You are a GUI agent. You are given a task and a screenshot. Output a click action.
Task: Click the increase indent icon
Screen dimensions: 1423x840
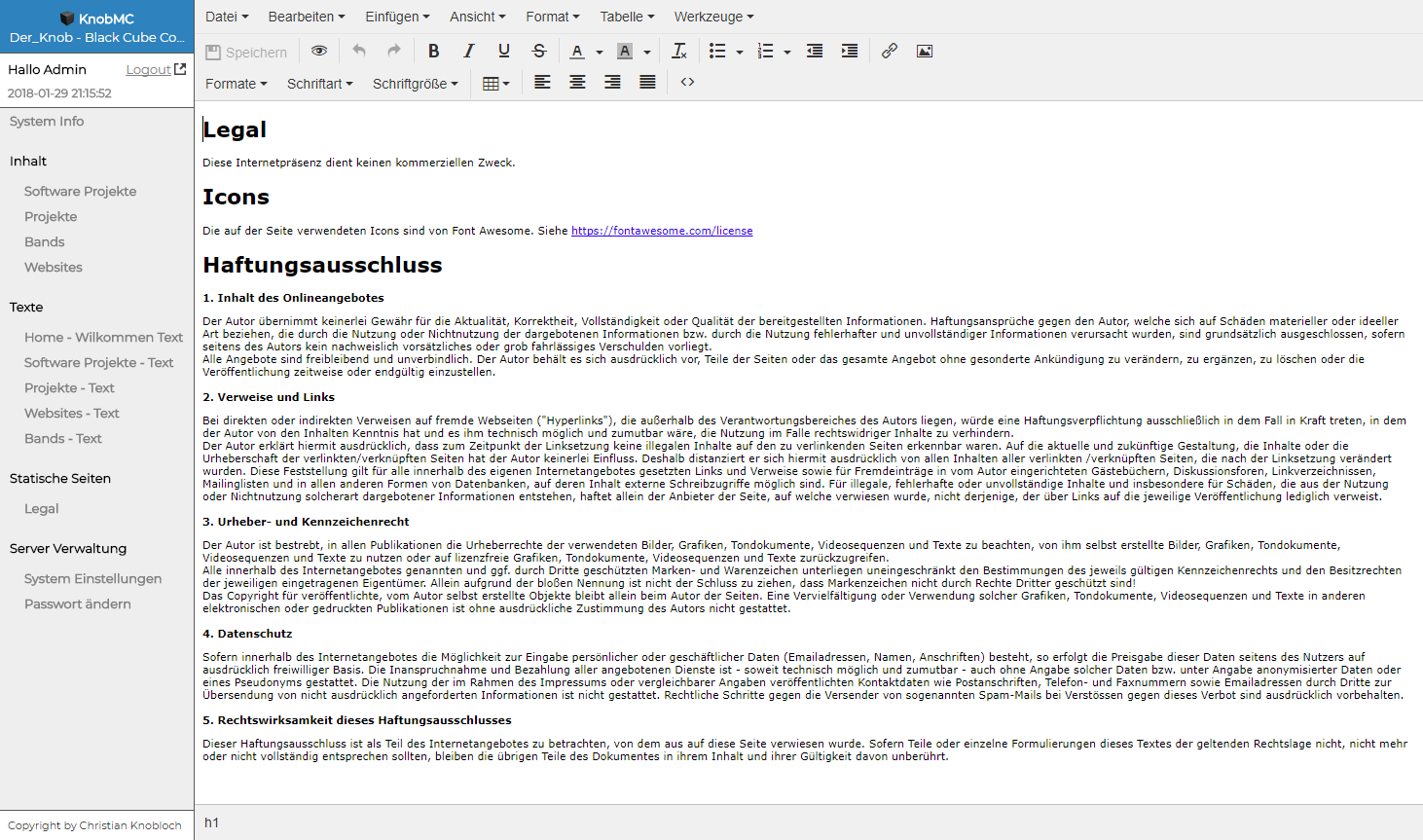pos(850,51)
